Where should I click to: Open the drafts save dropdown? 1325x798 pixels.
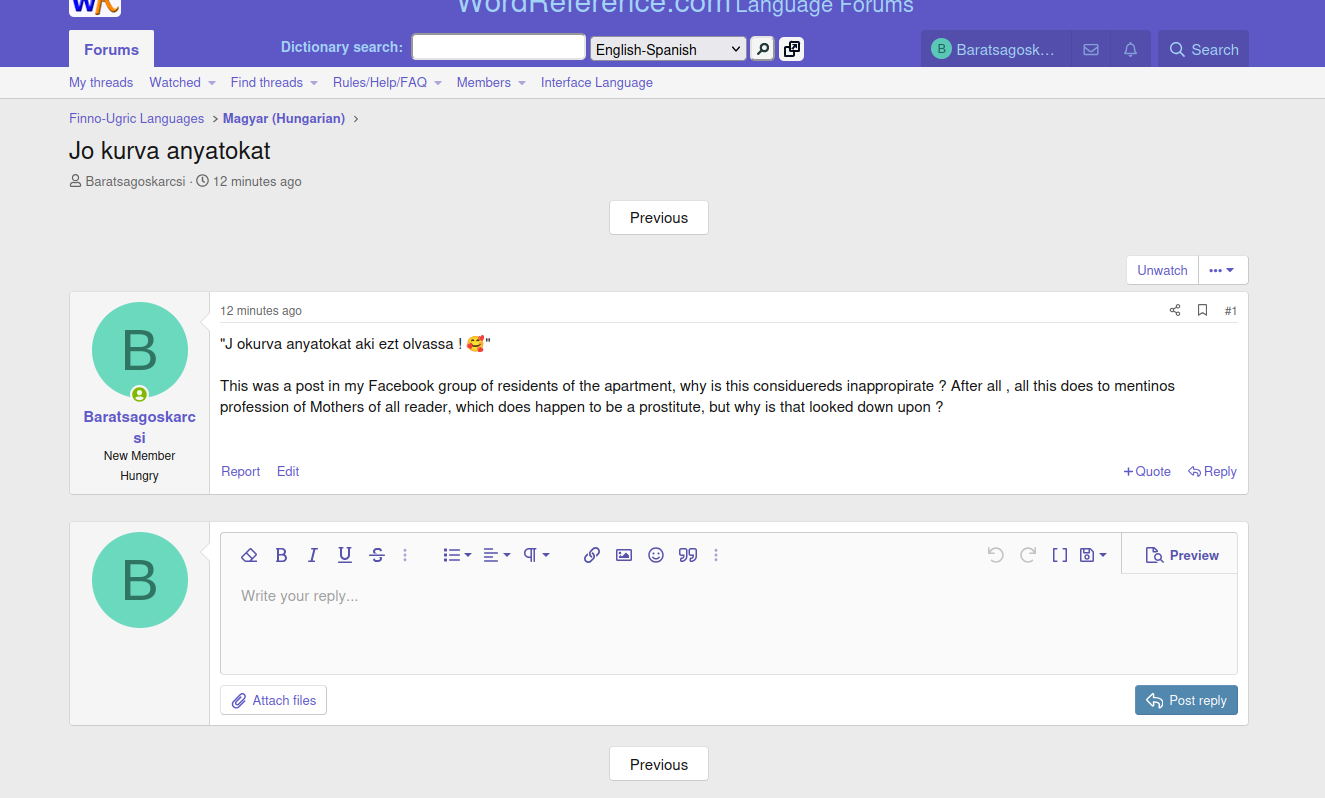tap(1093, 555)
